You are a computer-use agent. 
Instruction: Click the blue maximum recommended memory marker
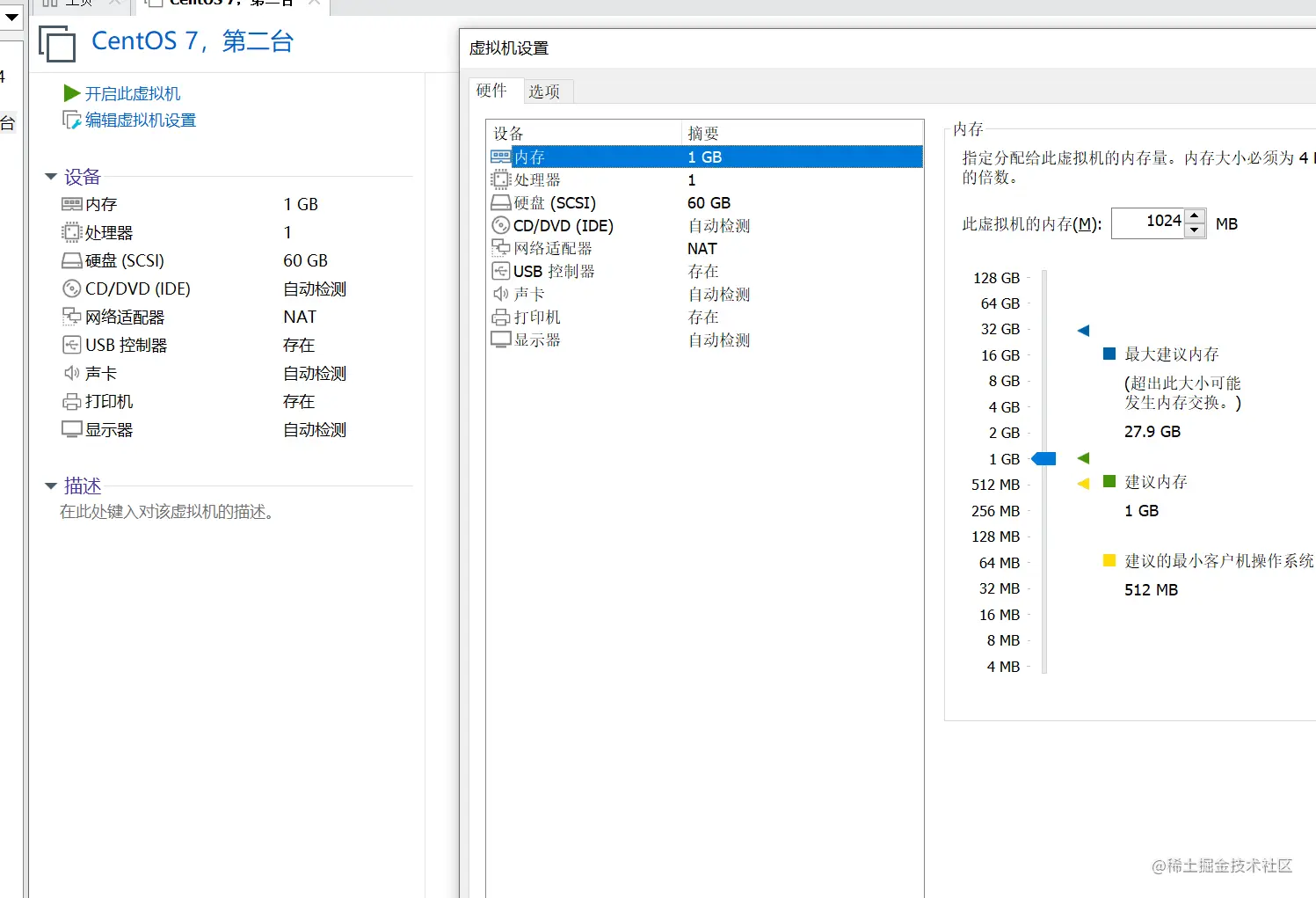[1083, 331]
